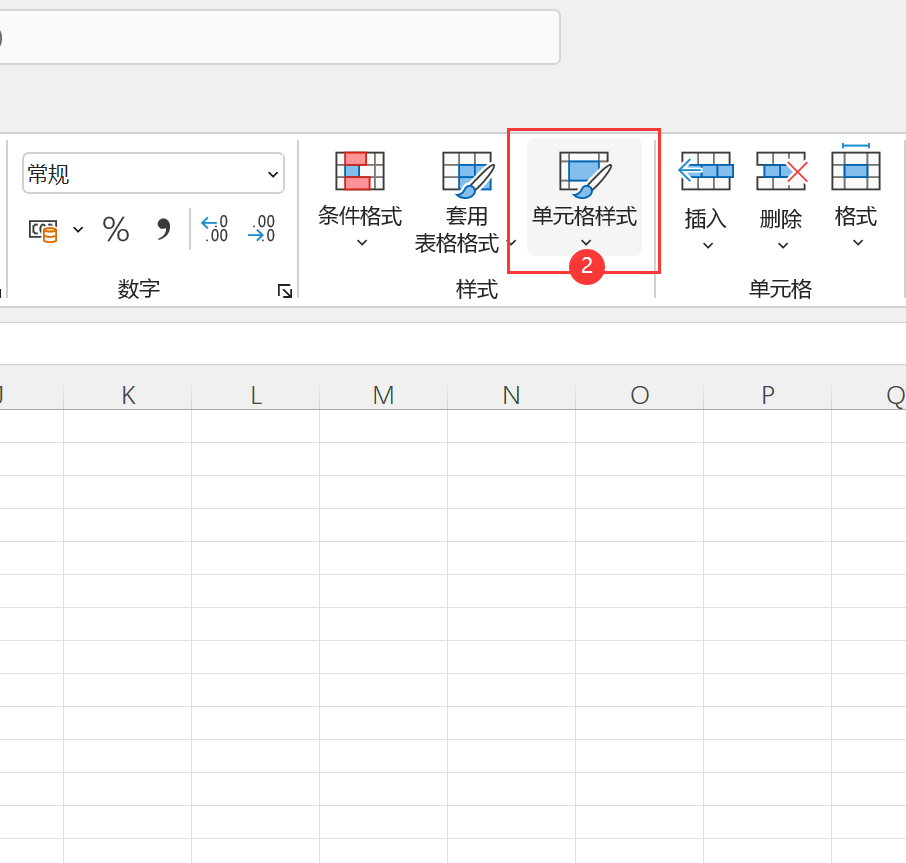Image resolution: width=906 pixels, height=863 pixels.
Task: Expand accounting format options arrow
Action: coord(78,230)
